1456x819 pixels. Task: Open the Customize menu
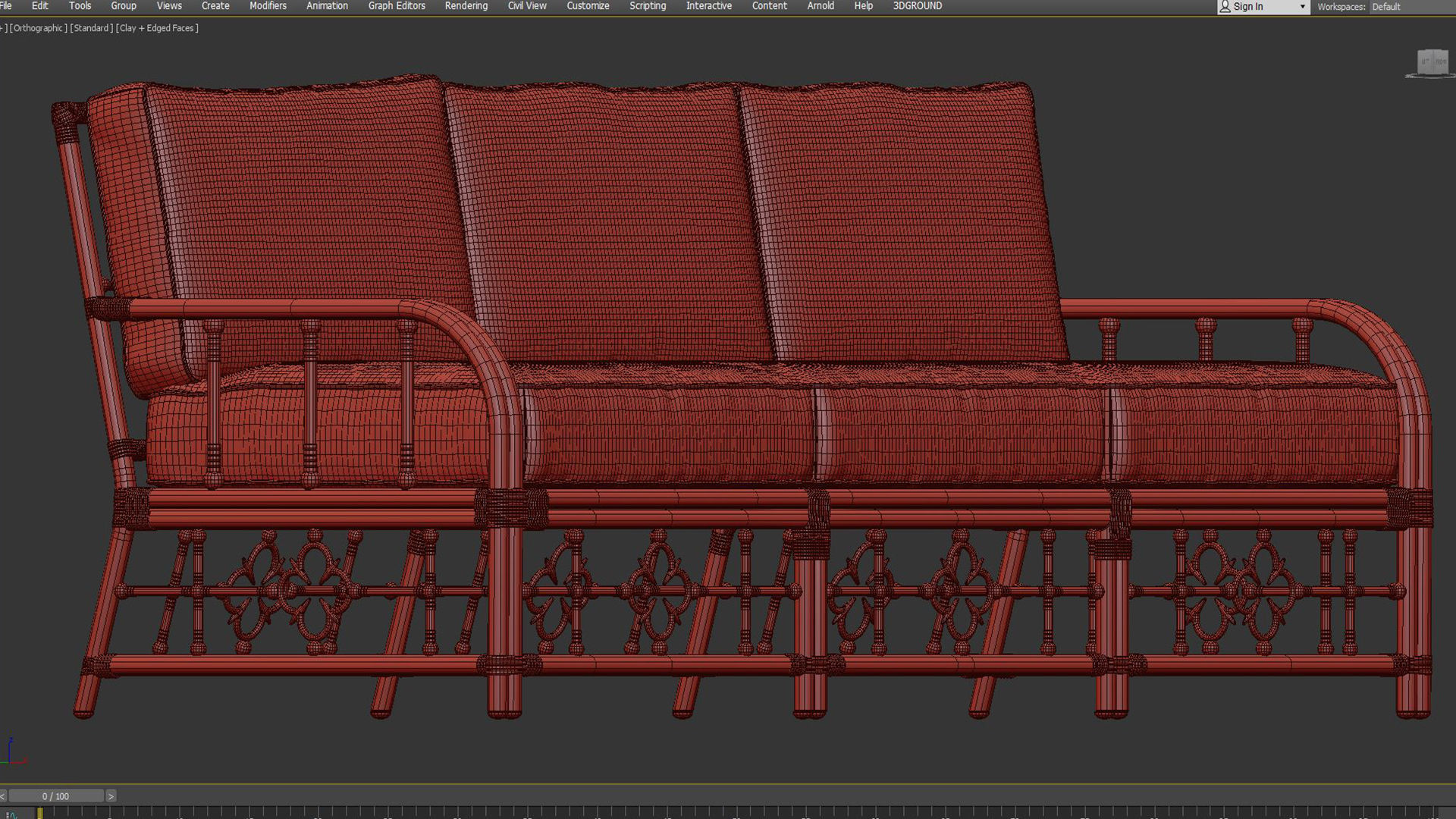588,6
